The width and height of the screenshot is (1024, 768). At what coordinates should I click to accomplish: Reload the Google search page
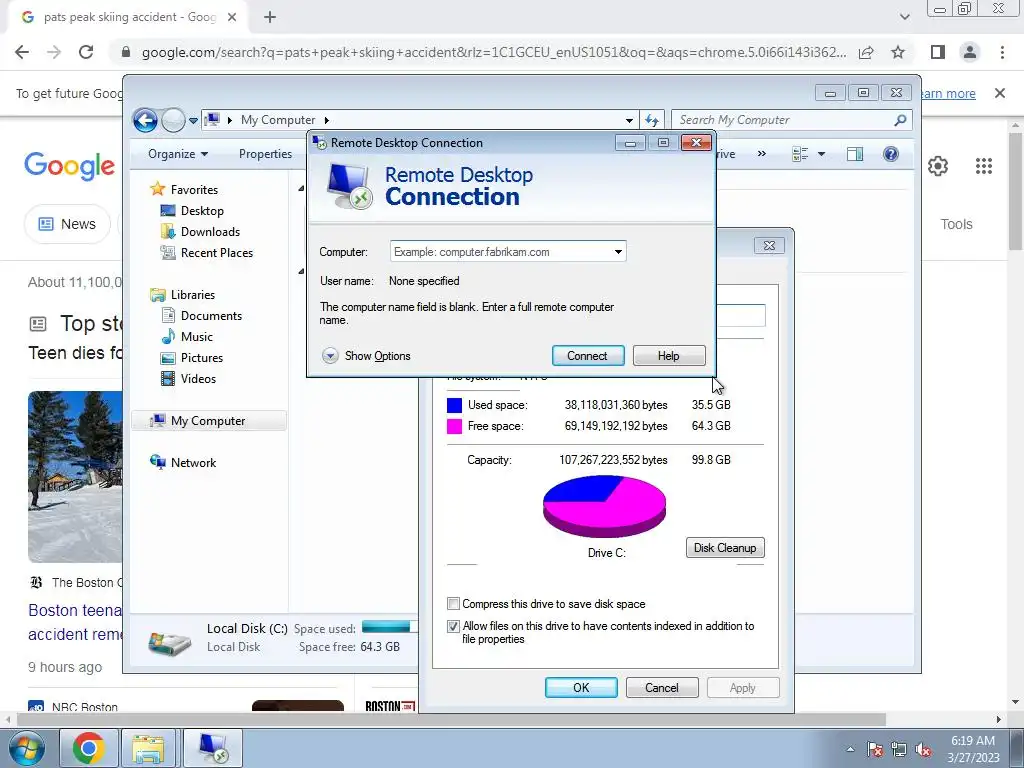coord(86,52)
